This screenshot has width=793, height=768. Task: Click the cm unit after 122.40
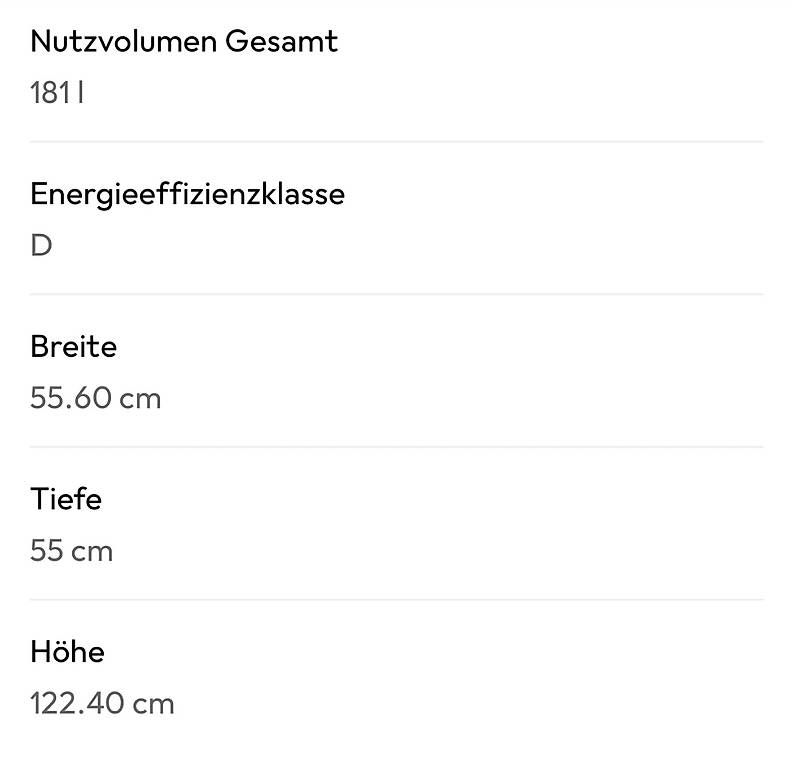click(x=153, y=704)
